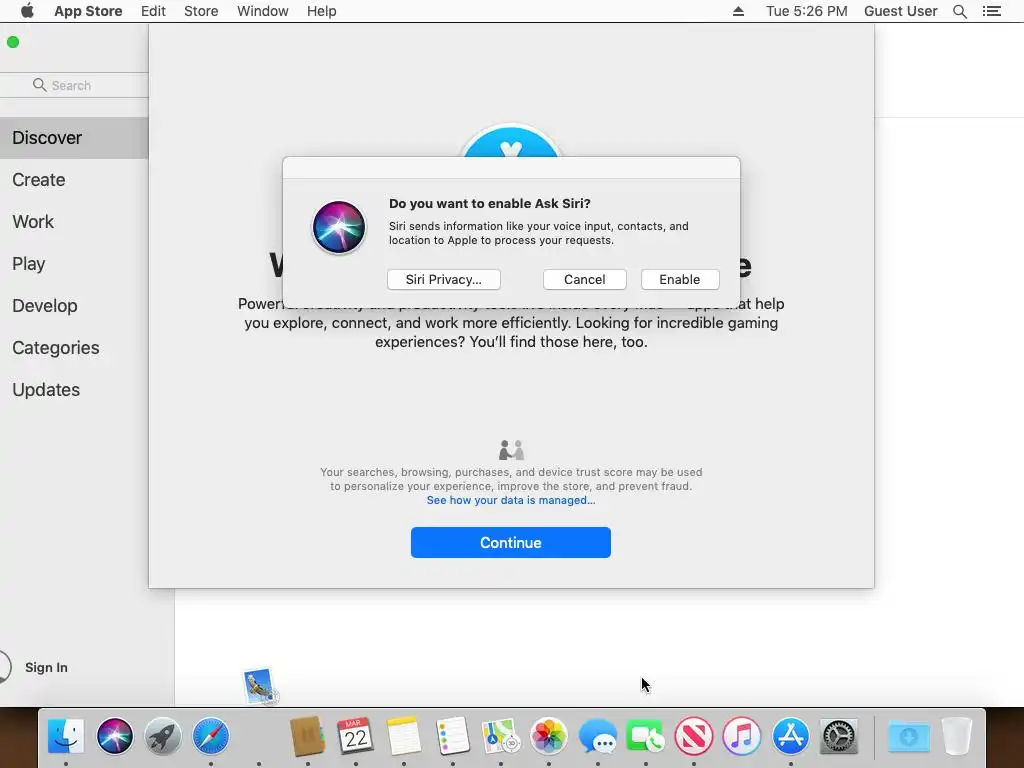Open Maps app in dock
This screenshot has width=1024, height=768.
[x=501, y=736]
